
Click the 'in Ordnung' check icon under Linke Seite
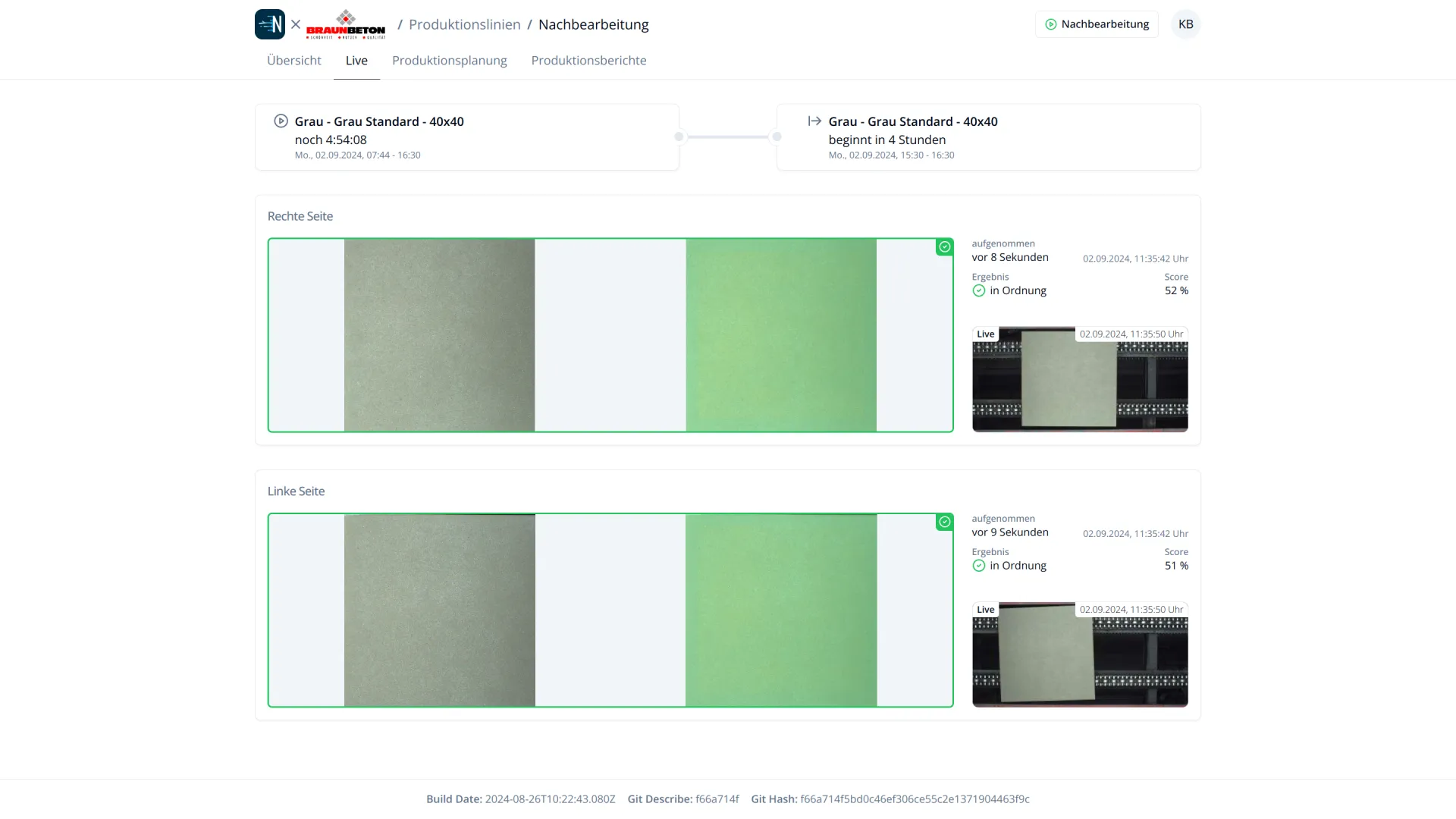[x=979, y=566]
